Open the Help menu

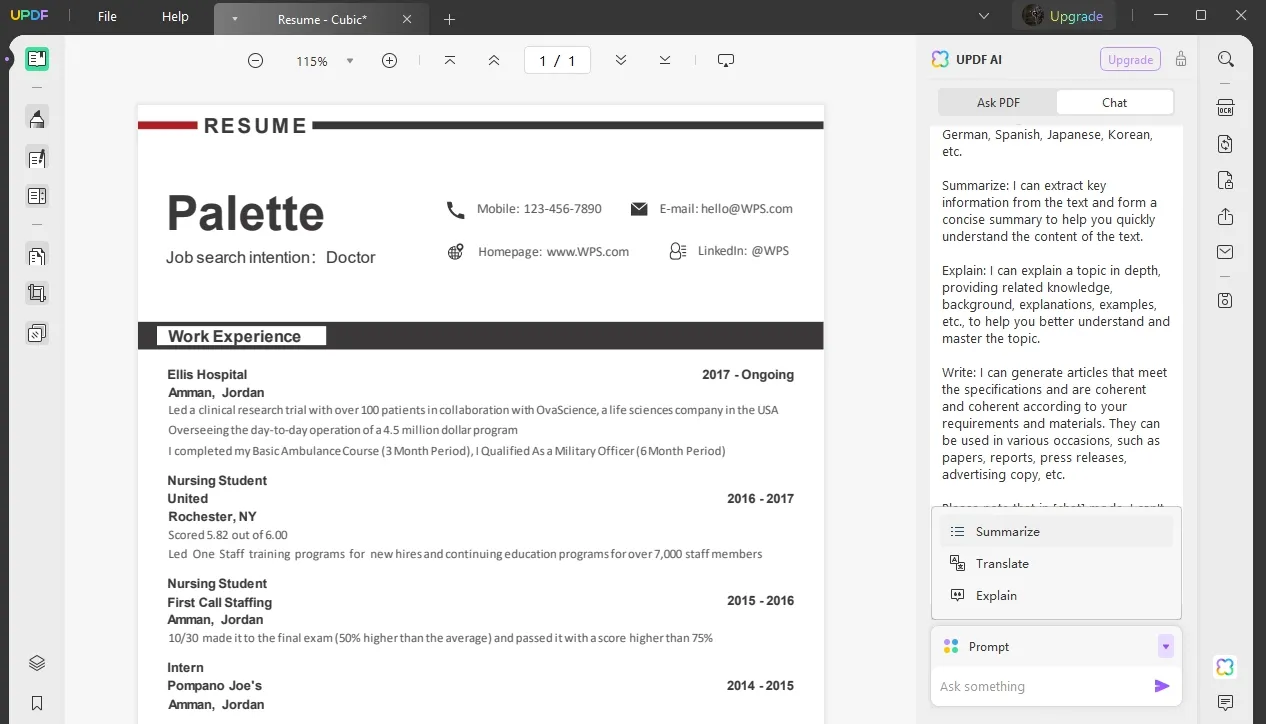click(x=175, y=16)
